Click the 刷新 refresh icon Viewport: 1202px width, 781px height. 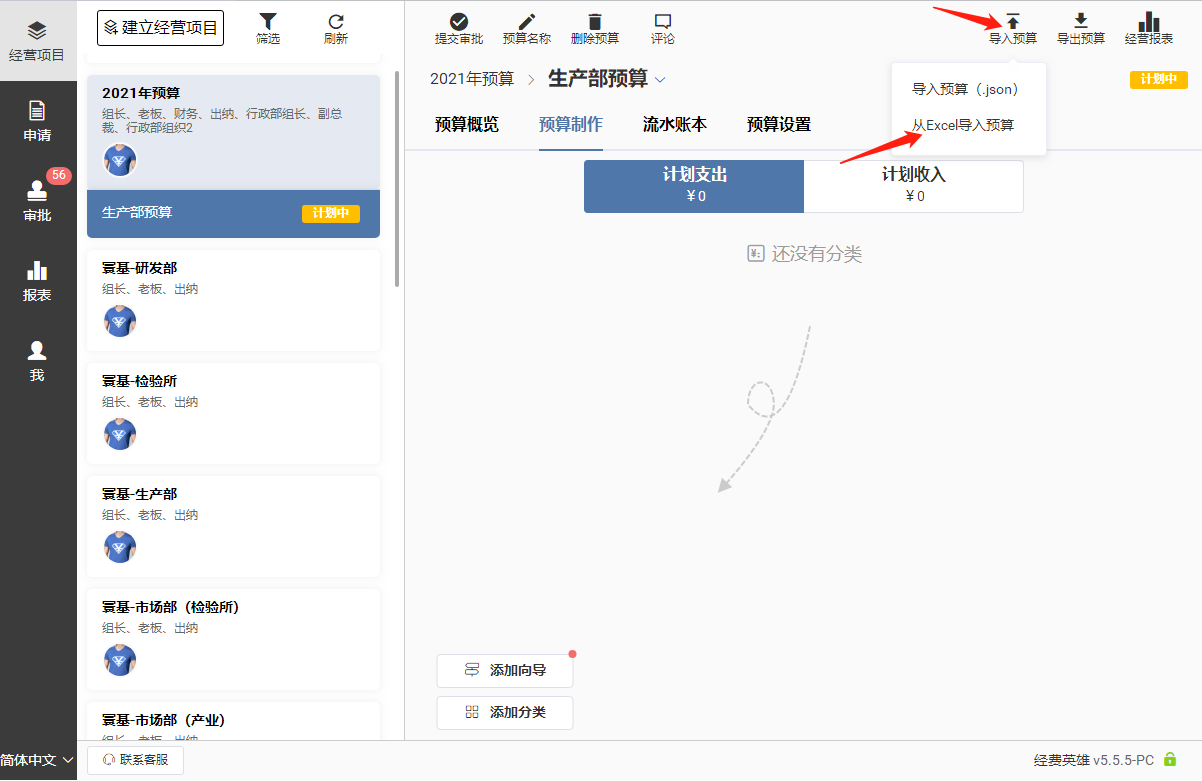[x=336, y=22]
